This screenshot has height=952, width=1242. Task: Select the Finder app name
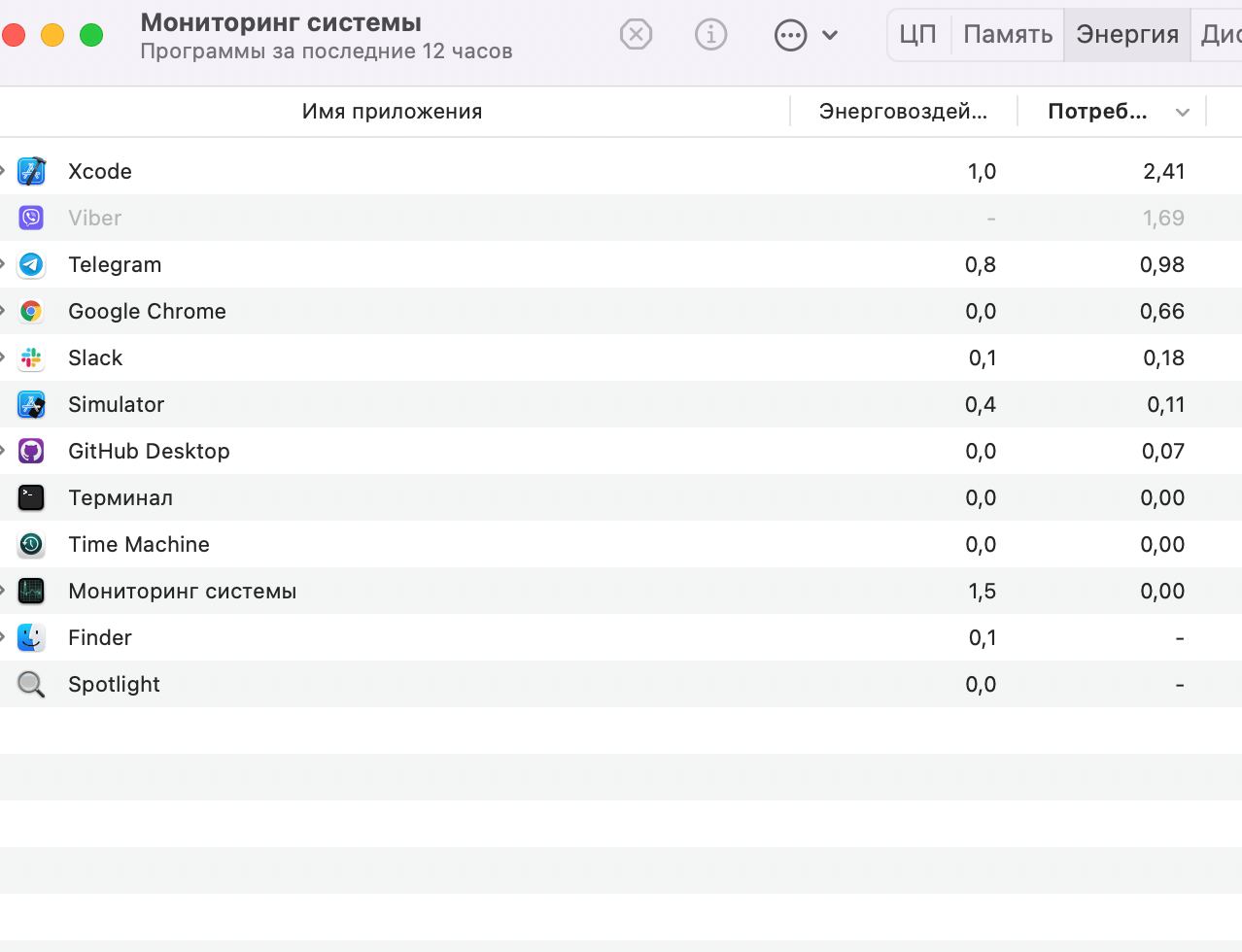pyautogui.click(x=100, y=637)
